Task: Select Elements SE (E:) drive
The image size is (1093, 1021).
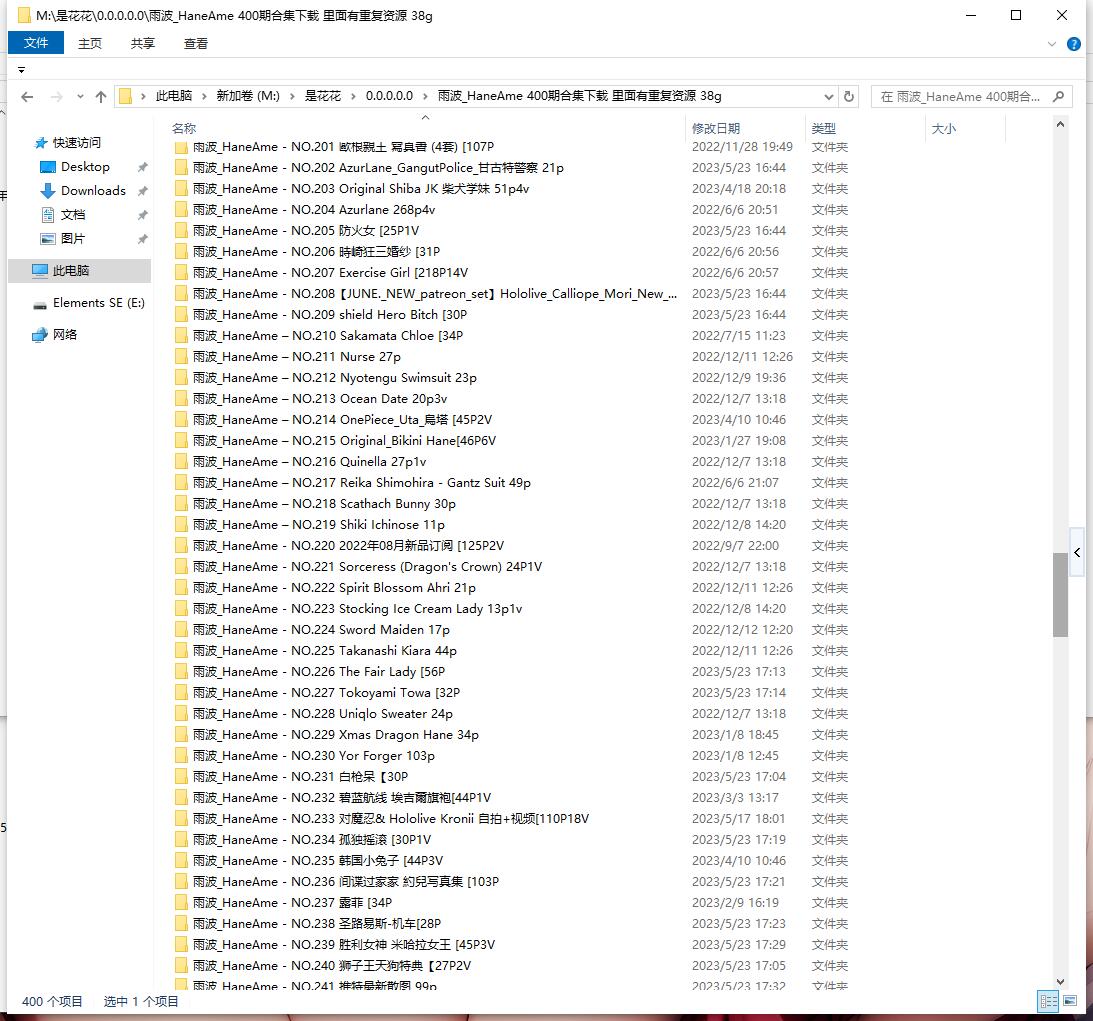Action: tap(98, 302)
